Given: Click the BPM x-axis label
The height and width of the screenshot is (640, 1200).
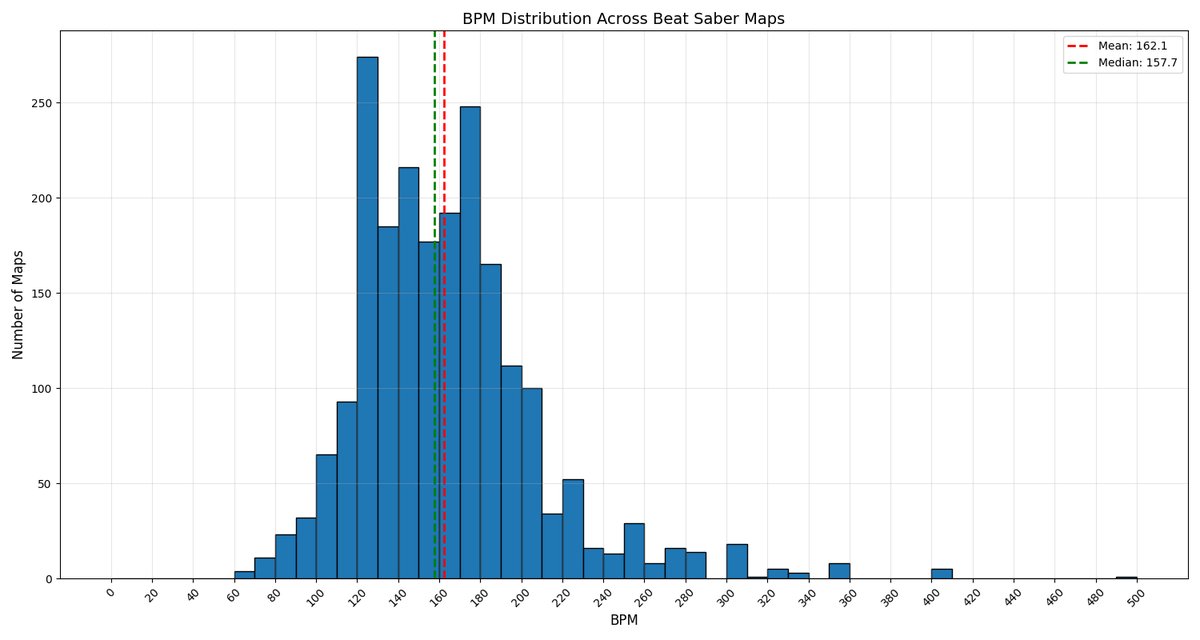Looking at the screenshot, I should coord(624,620).
